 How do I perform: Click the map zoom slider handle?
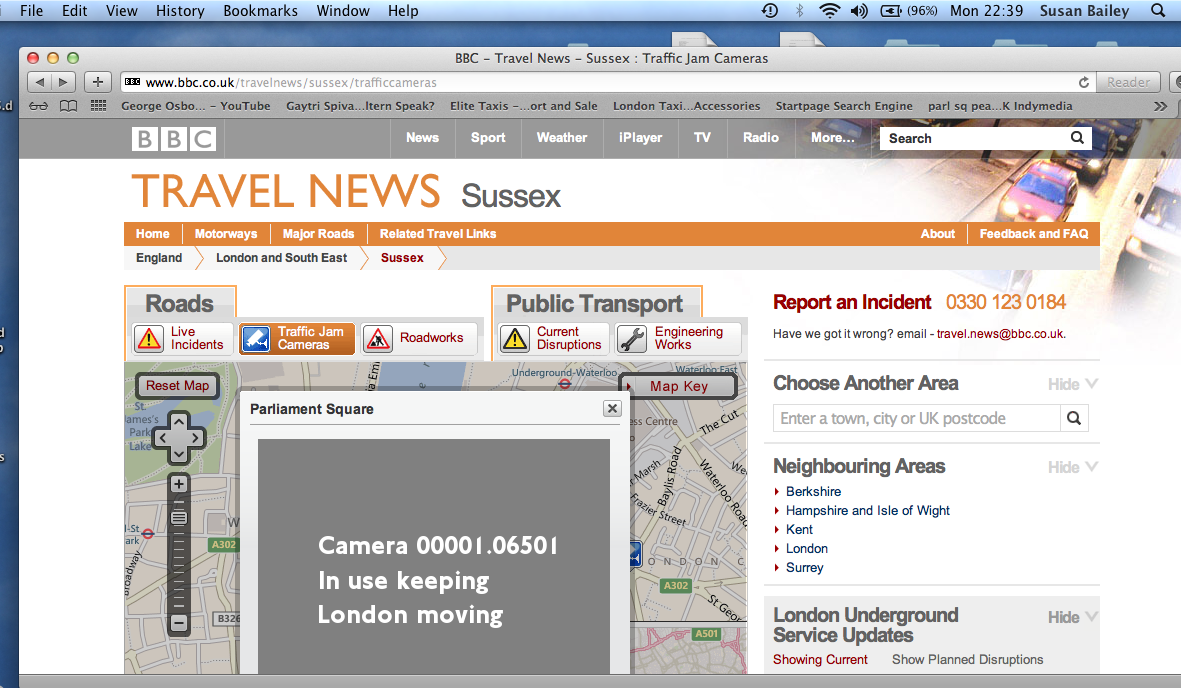(x=179, y=518)
